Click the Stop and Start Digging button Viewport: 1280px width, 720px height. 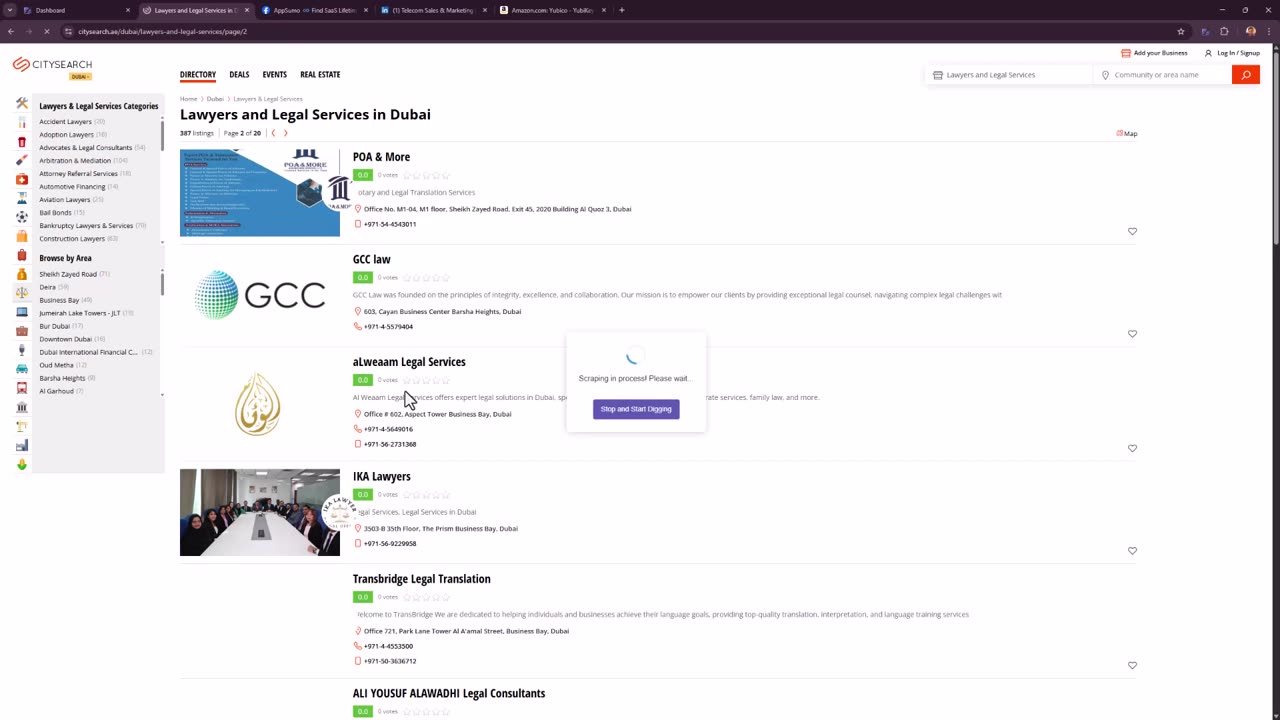coord(636,409)
